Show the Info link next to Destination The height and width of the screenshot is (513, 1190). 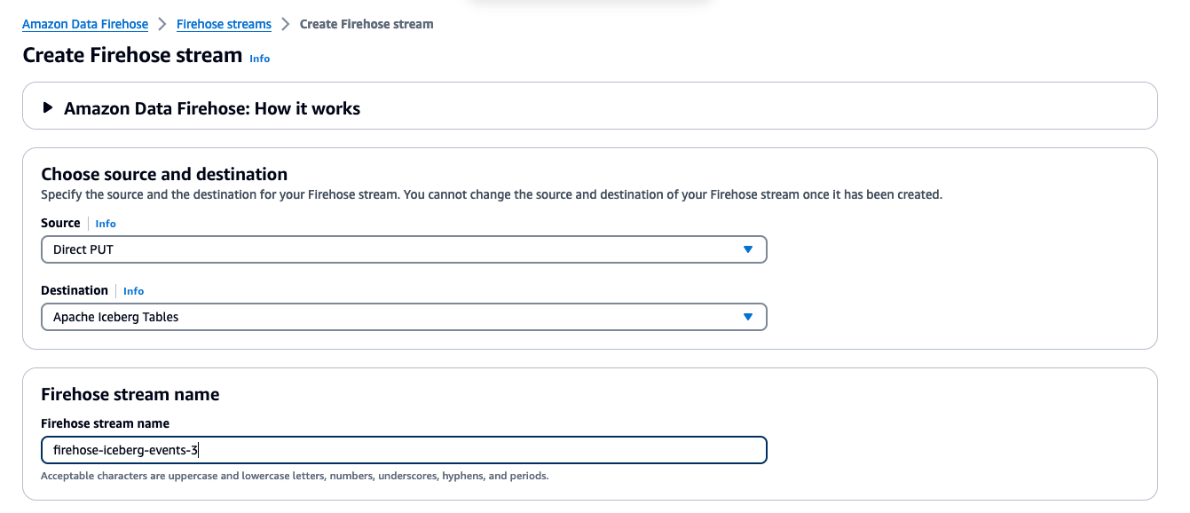134,291
